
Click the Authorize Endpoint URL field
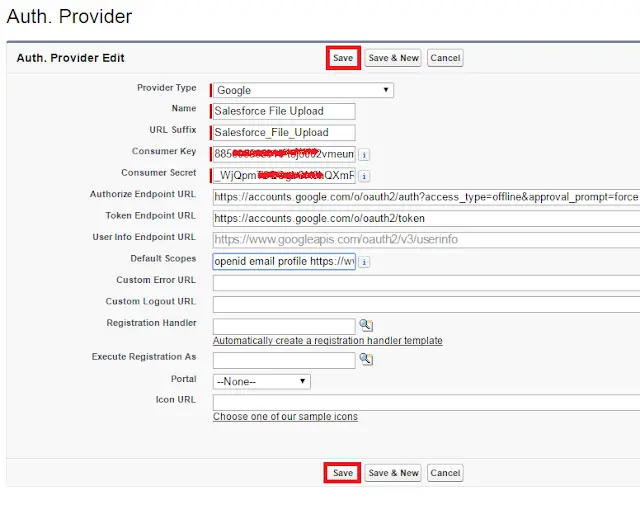(427, 197)
